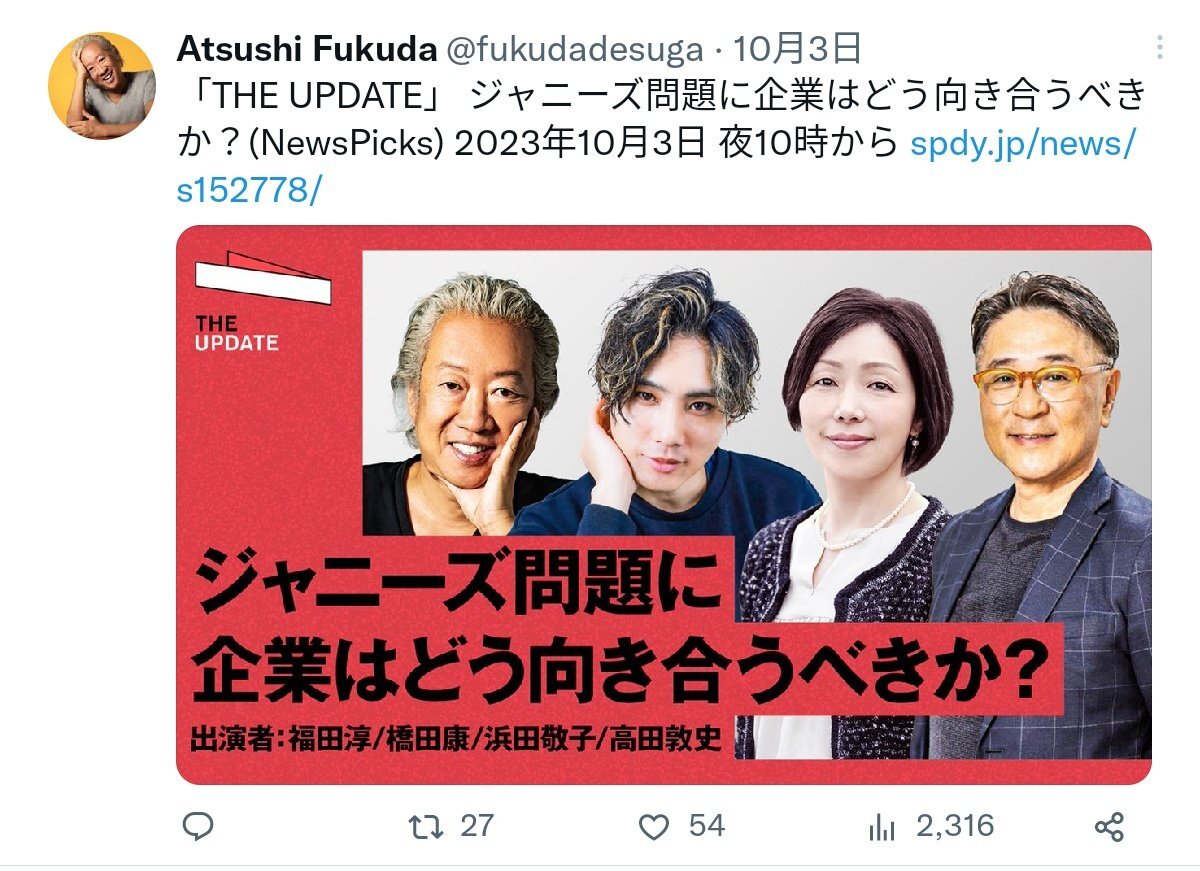The height and width of the screenshot is (871, 1200).
Task: Click the 2,316 views count
Action: coord(955,826)
